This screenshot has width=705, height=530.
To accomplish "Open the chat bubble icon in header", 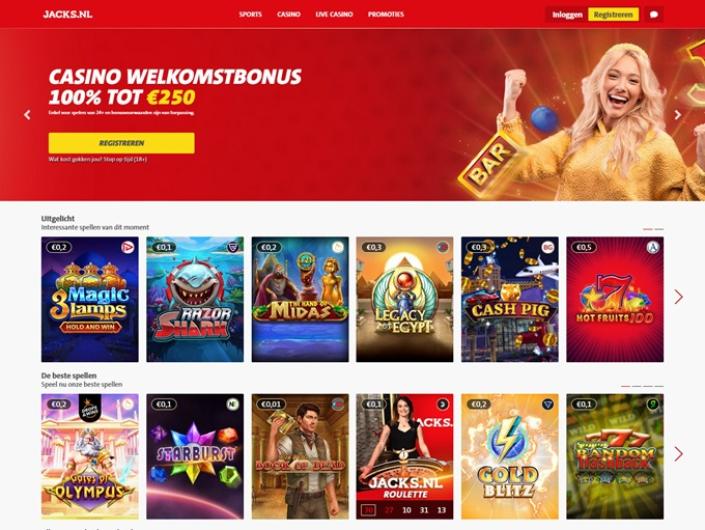I will tap(654, 14).
